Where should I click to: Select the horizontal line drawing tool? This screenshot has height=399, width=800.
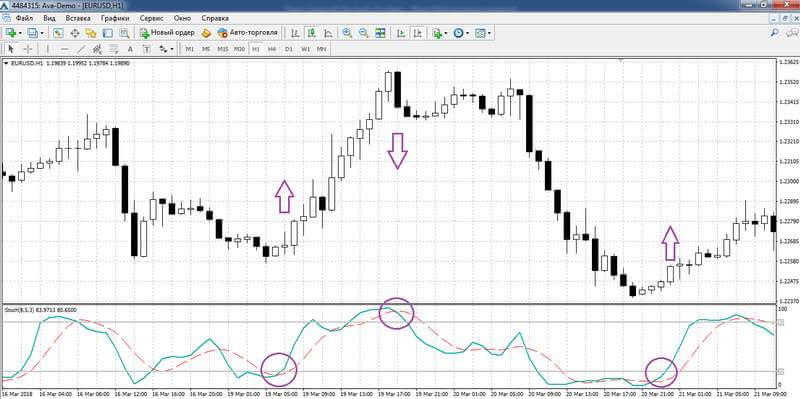coord(64,49)
